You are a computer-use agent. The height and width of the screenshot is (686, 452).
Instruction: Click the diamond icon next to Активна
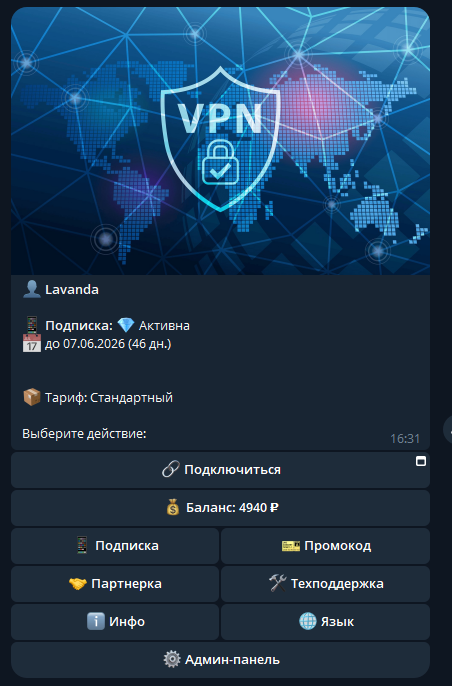pos(126,326)
